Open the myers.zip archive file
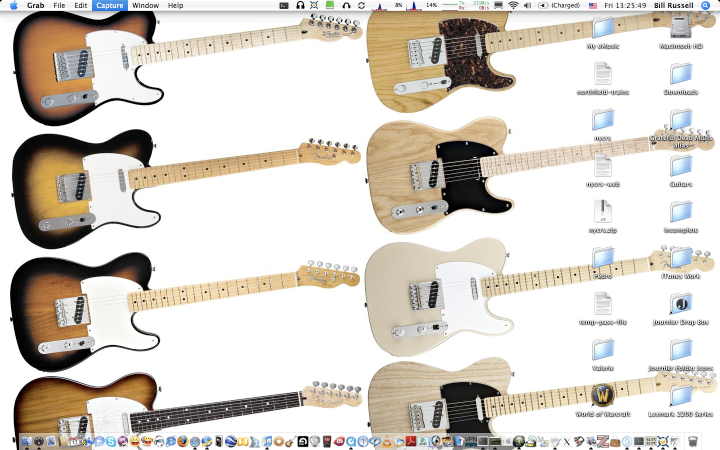The height and width of the screenshot is (450, 720). pos(602,211)
